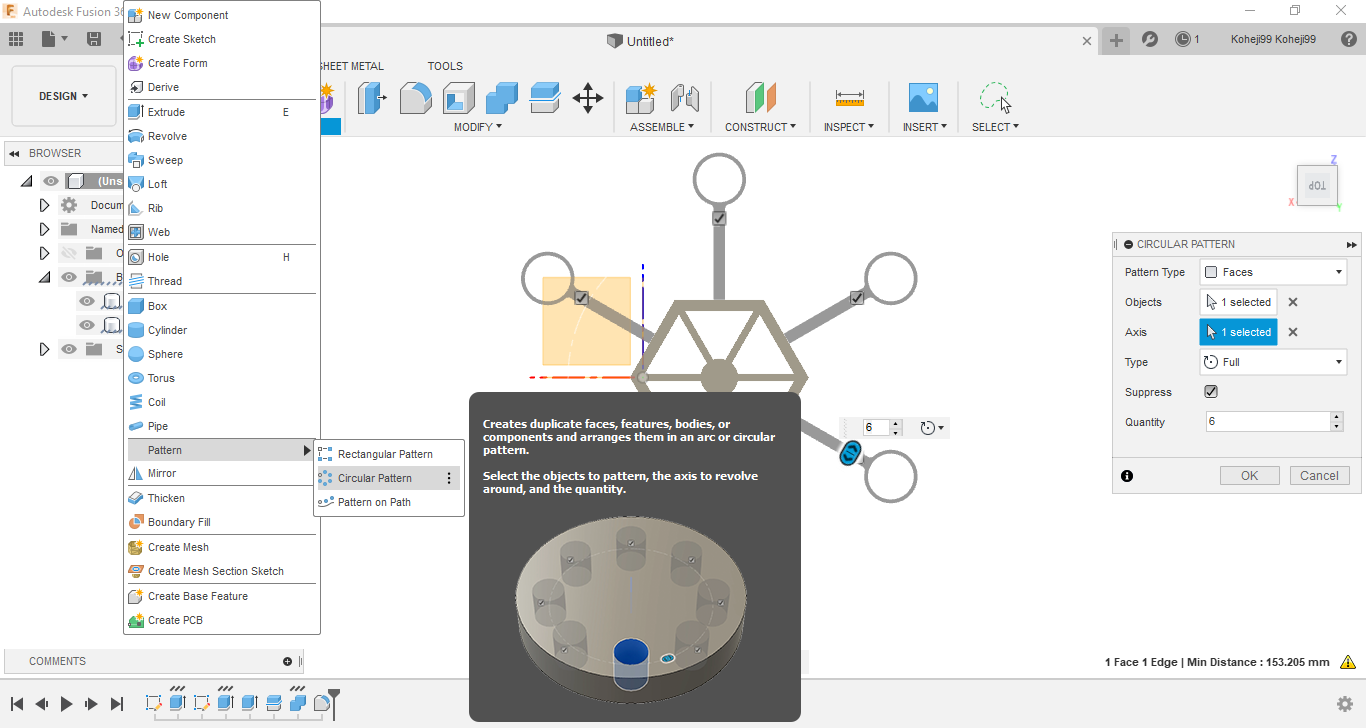Screen dimensions: 1366x728
Task: Click the Coil primitive icon
Action: tap(136, 402)
